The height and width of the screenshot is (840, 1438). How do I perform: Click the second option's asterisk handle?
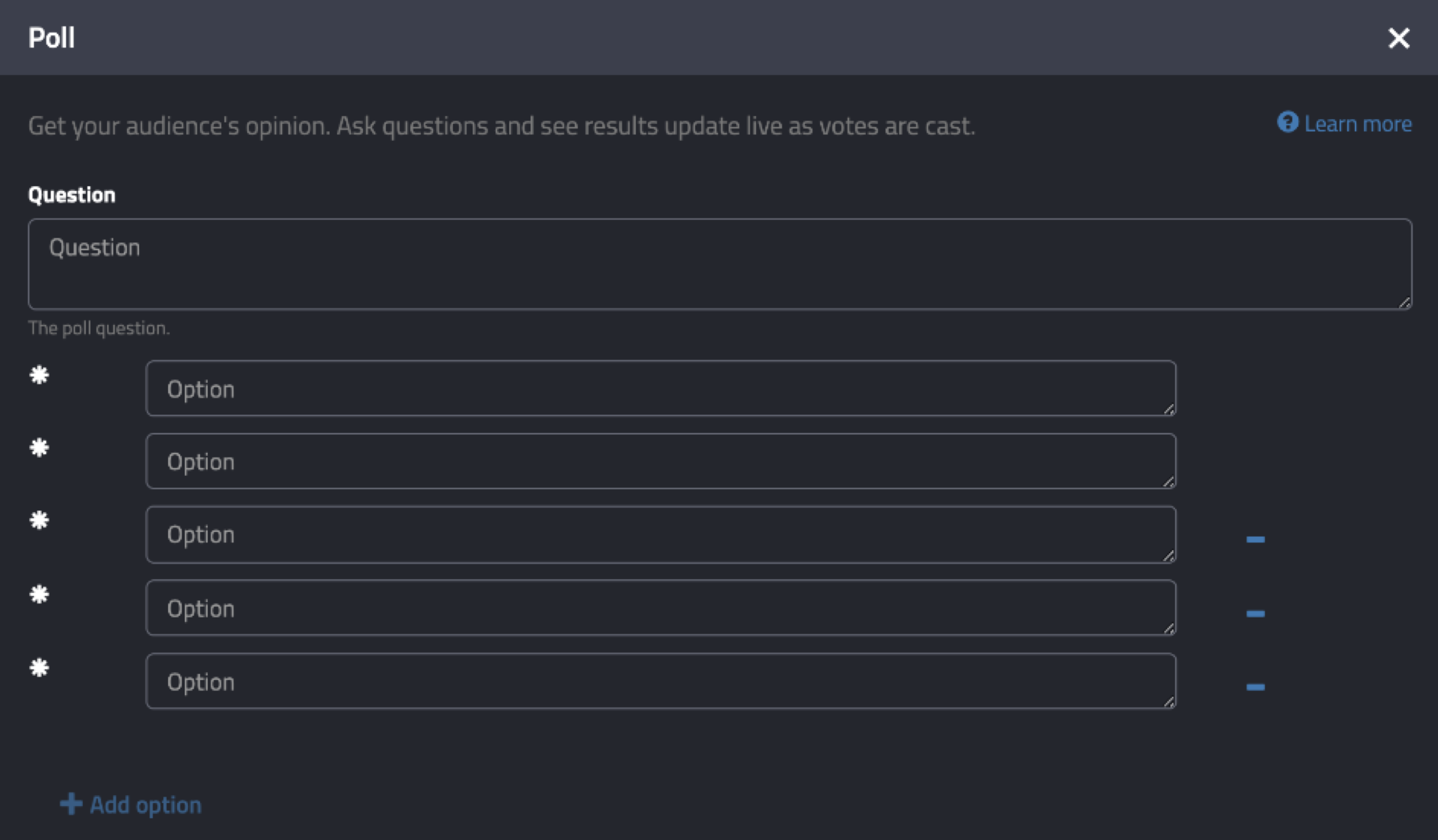(x=40, y=448)
